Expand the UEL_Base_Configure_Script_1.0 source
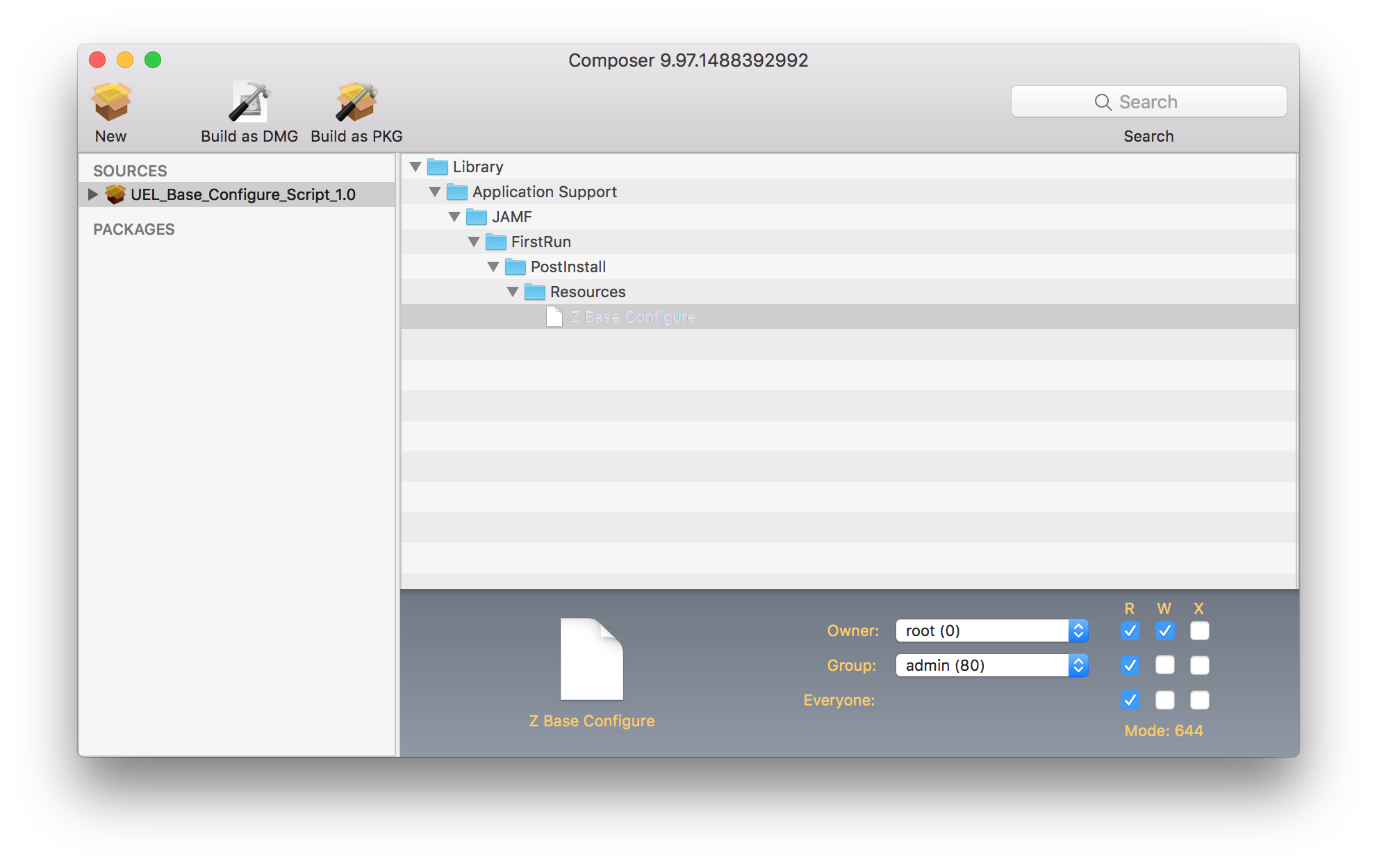The height and width of the screenshot is (868, 1377). [94, 194]
